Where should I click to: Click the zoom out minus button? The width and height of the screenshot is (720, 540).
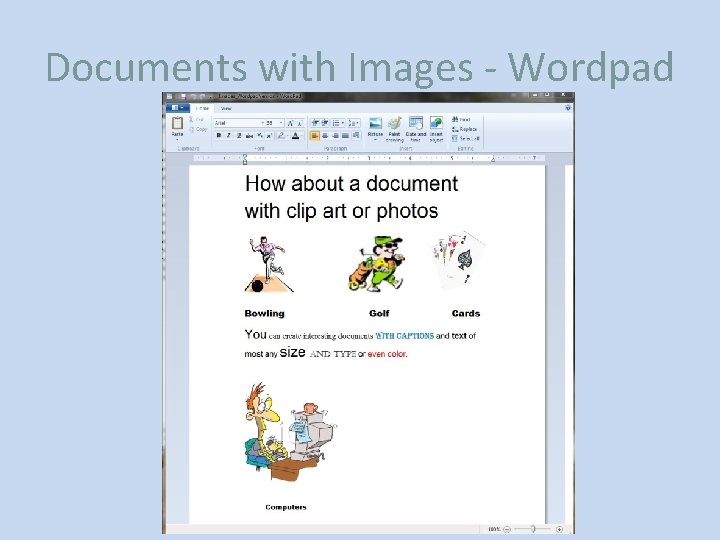(x=507, y=529)
